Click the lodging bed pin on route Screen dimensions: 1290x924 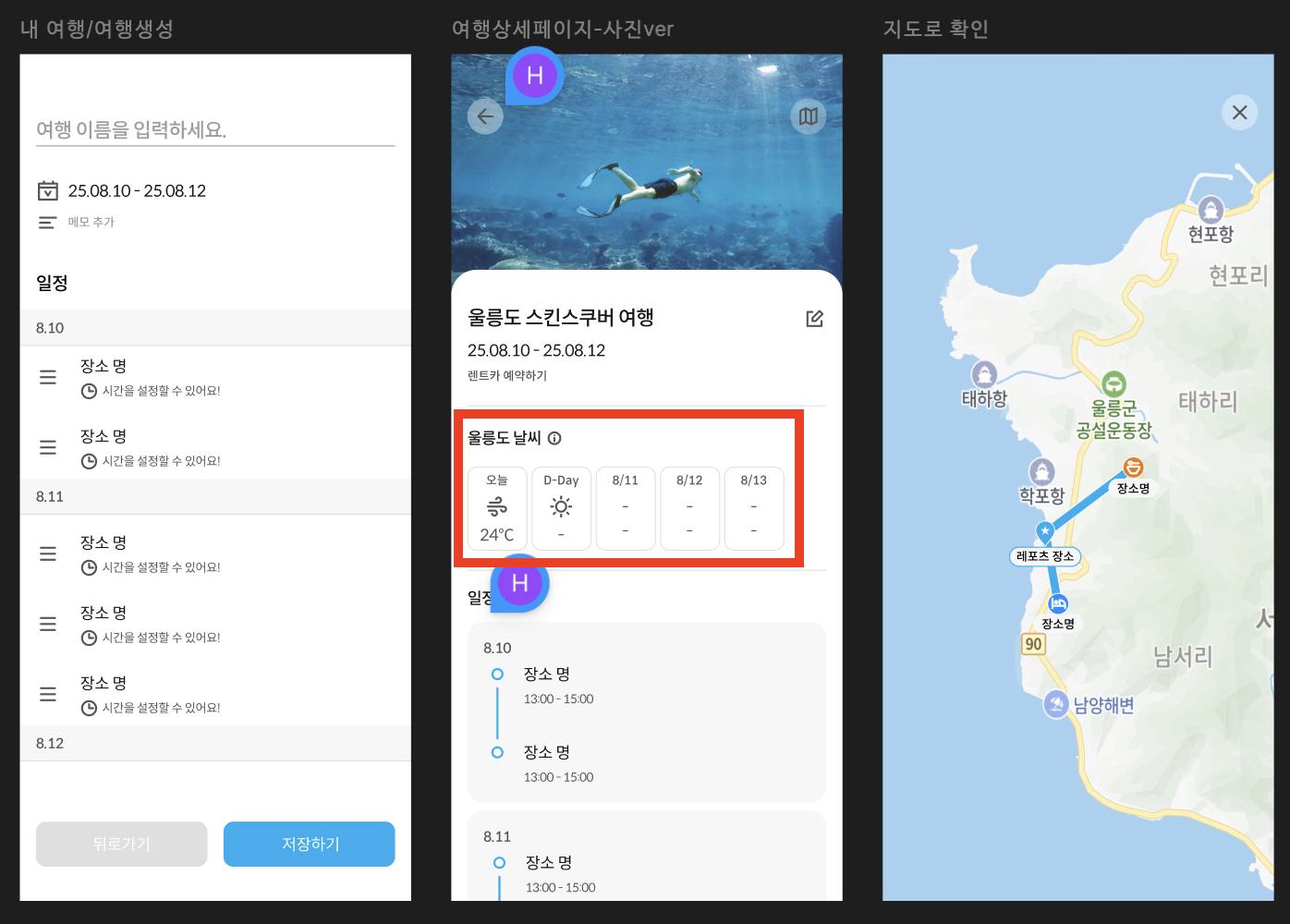click(x=1058, y=603)
